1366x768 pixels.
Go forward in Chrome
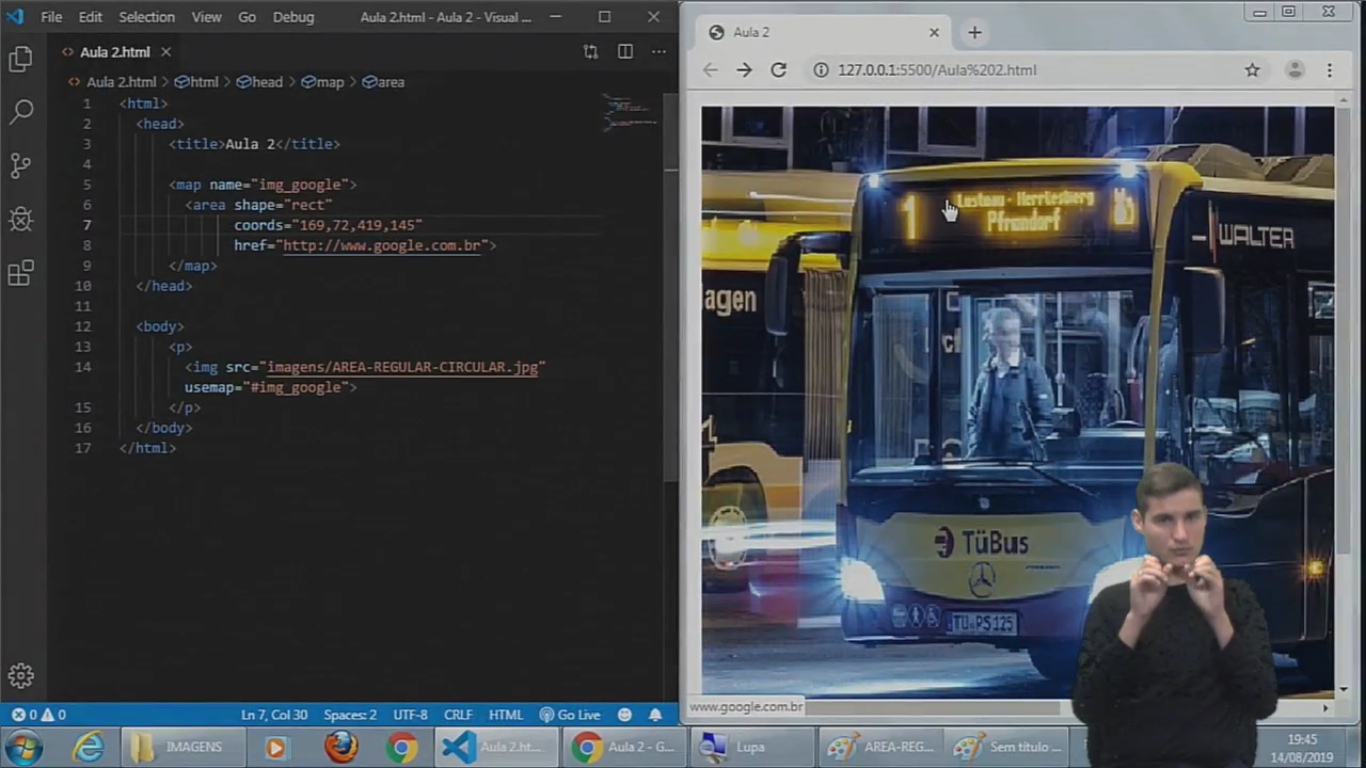point(744,70)
